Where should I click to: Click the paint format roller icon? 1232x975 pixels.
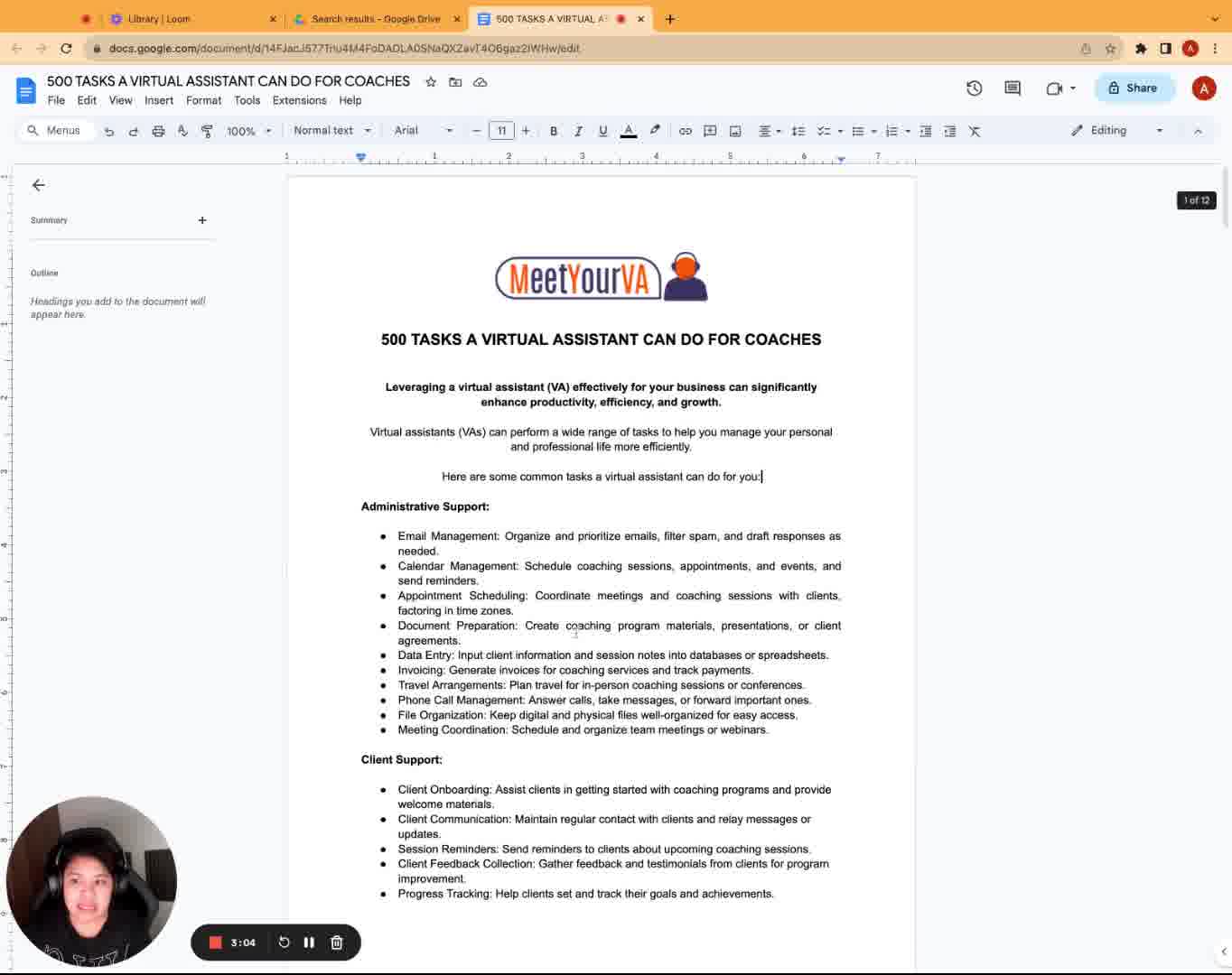pos(207,131)
